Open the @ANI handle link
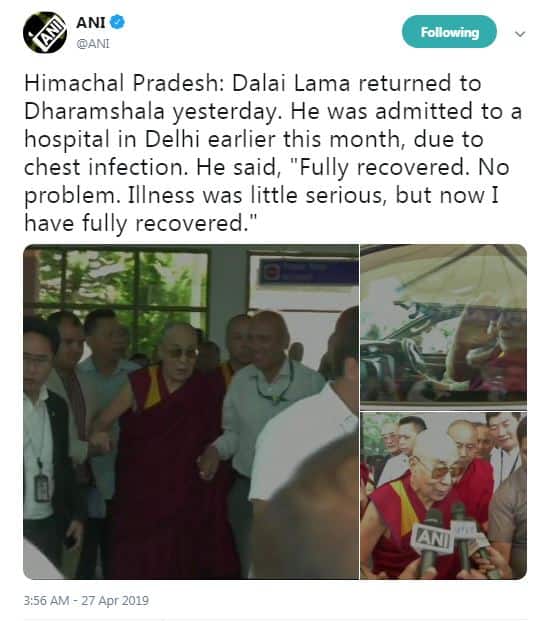Screen dimensions: 553x621 tap(93, 44)
